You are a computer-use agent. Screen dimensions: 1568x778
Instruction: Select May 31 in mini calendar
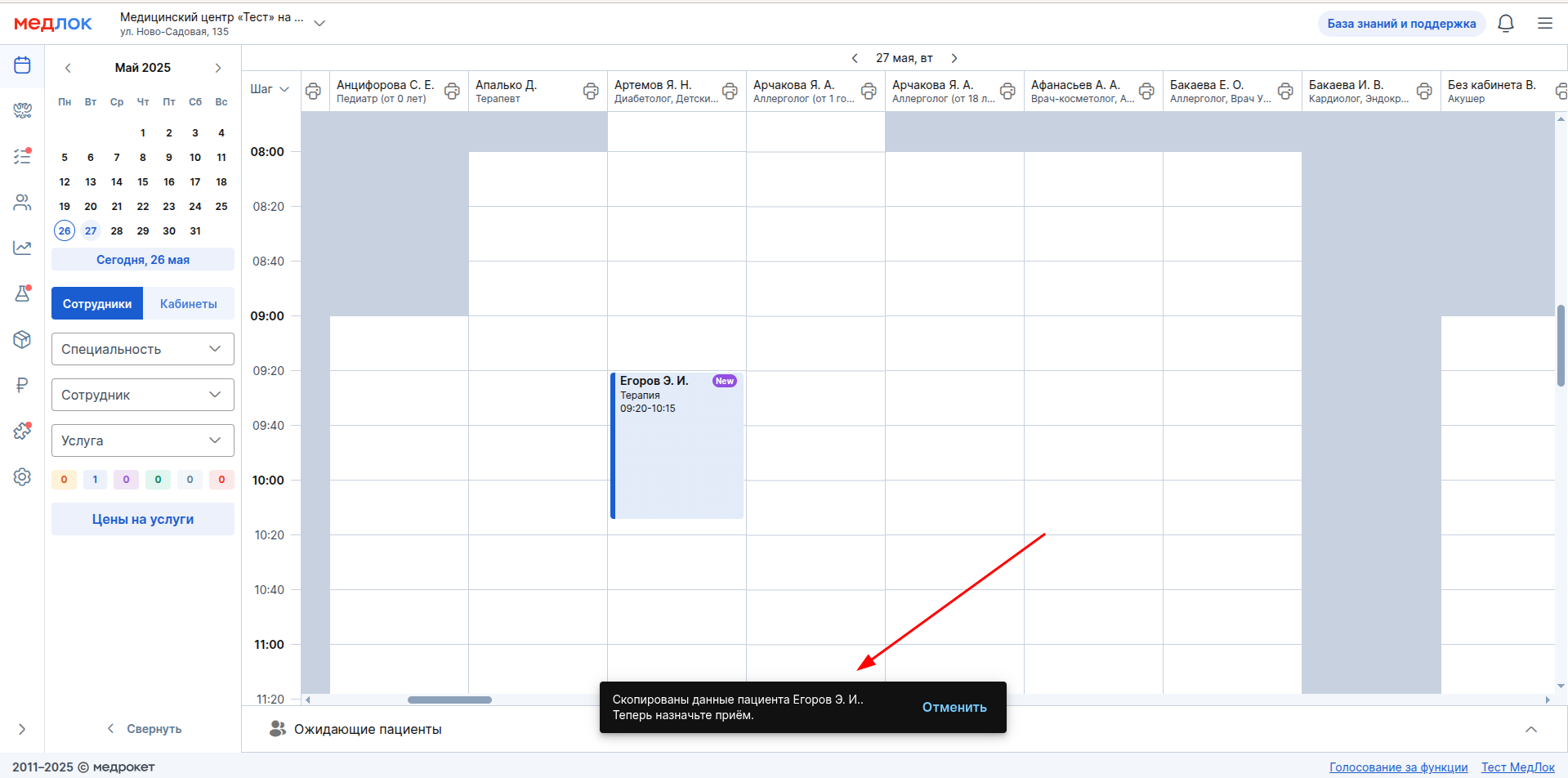(x=195, y=230)
